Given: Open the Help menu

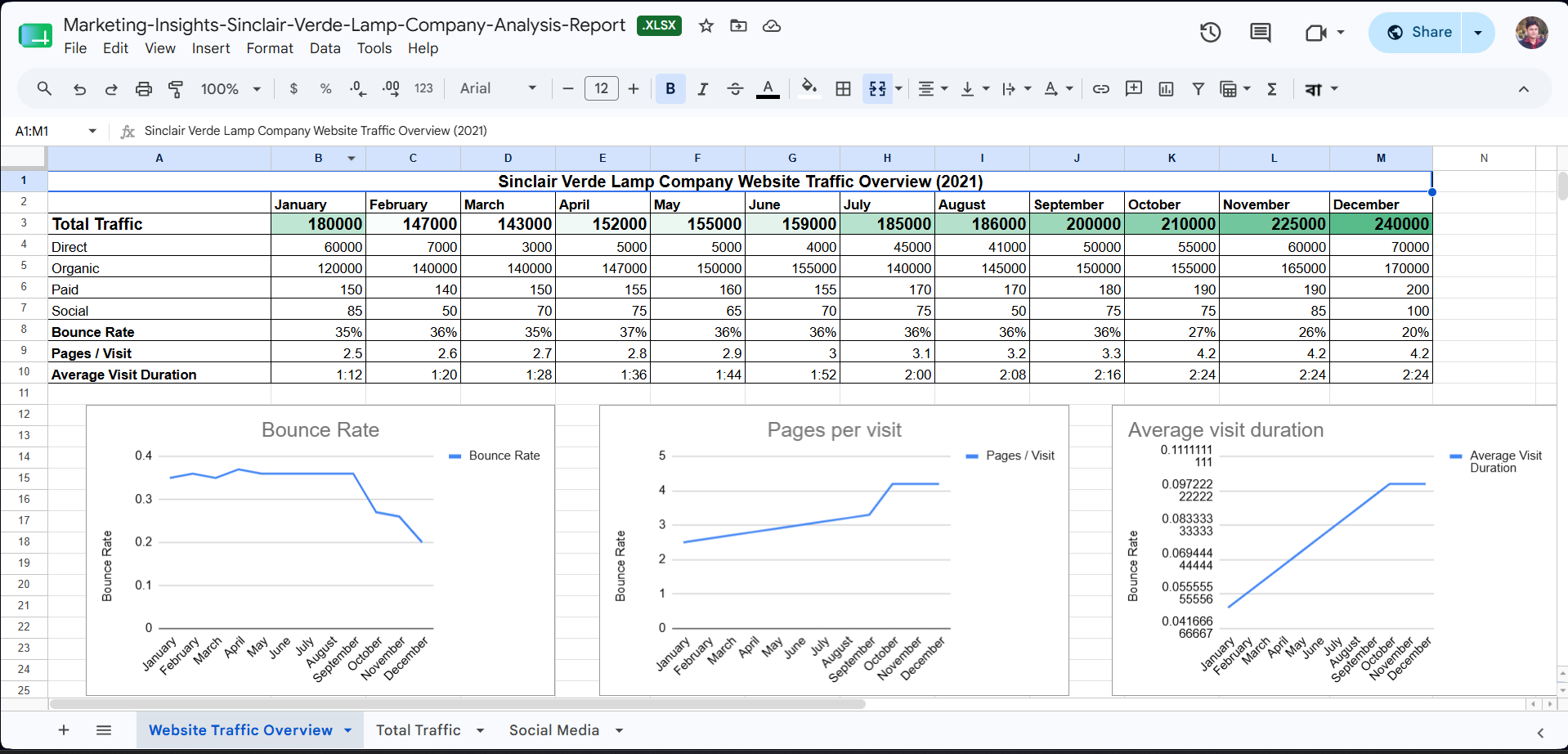Looking at the screenshot, I should click(423, 48).
